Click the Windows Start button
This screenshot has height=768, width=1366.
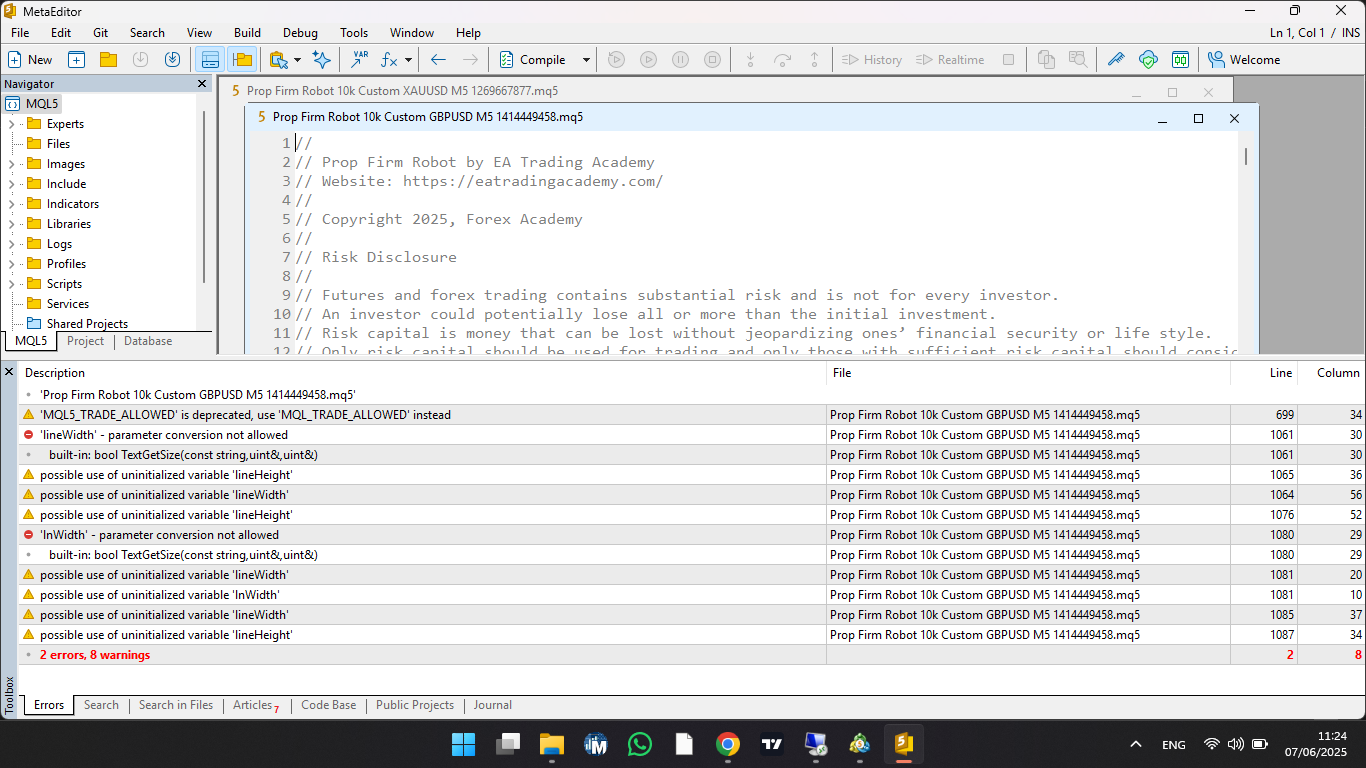[x=464, y=744]
